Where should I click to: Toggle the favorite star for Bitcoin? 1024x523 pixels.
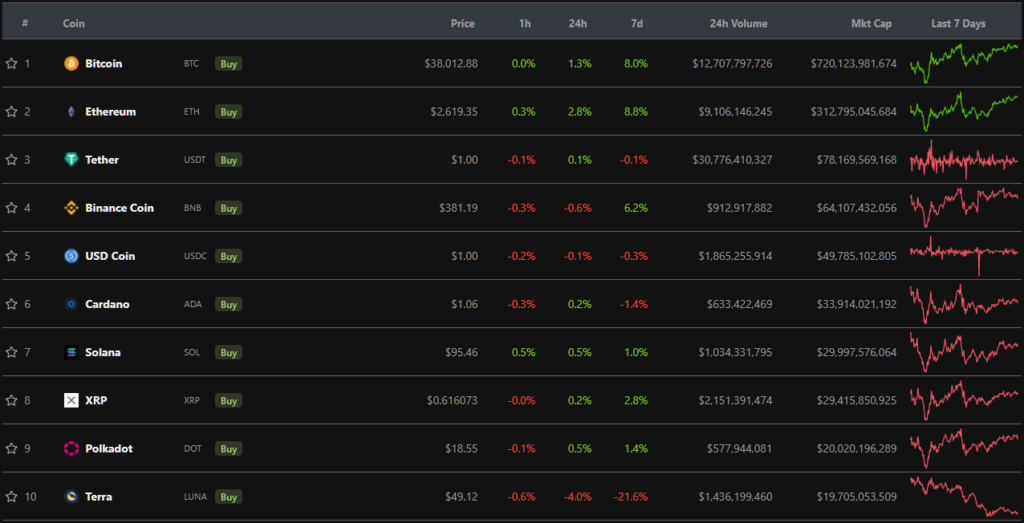point(12,64)
